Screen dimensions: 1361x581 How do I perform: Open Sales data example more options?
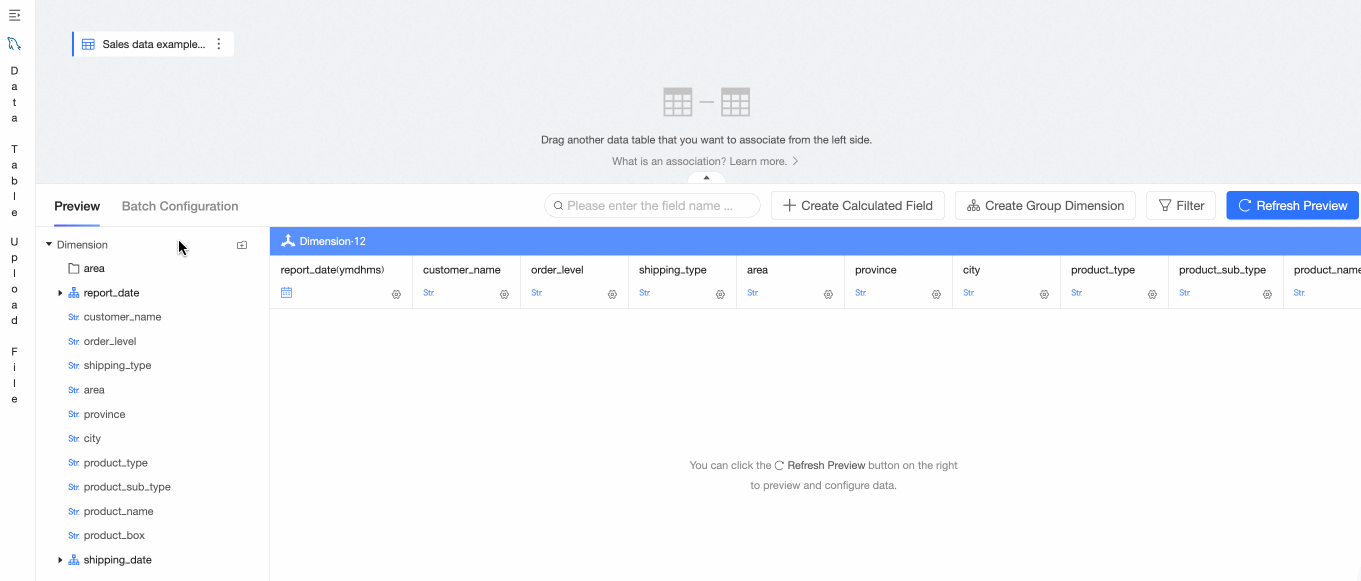click(x=219, y=44)
